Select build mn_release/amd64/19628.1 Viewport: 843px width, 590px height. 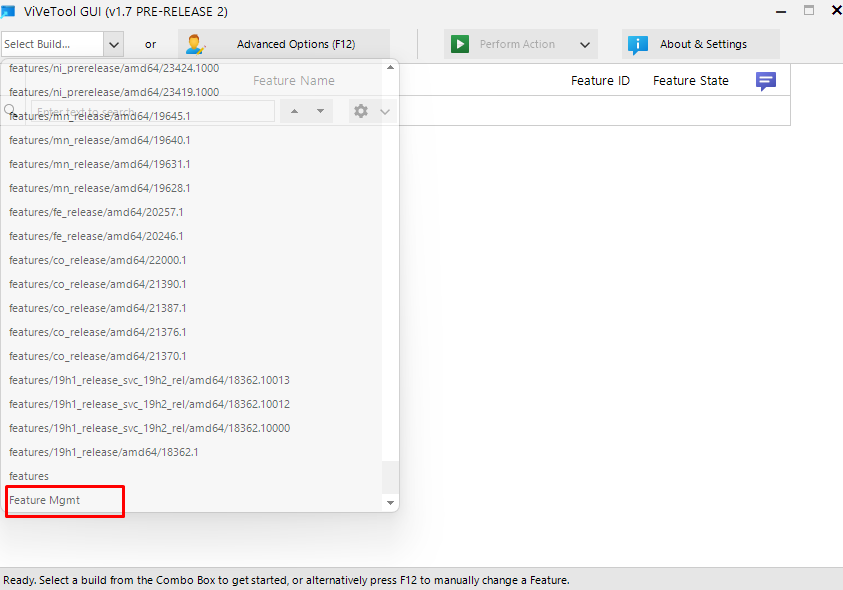click(99, 188)
